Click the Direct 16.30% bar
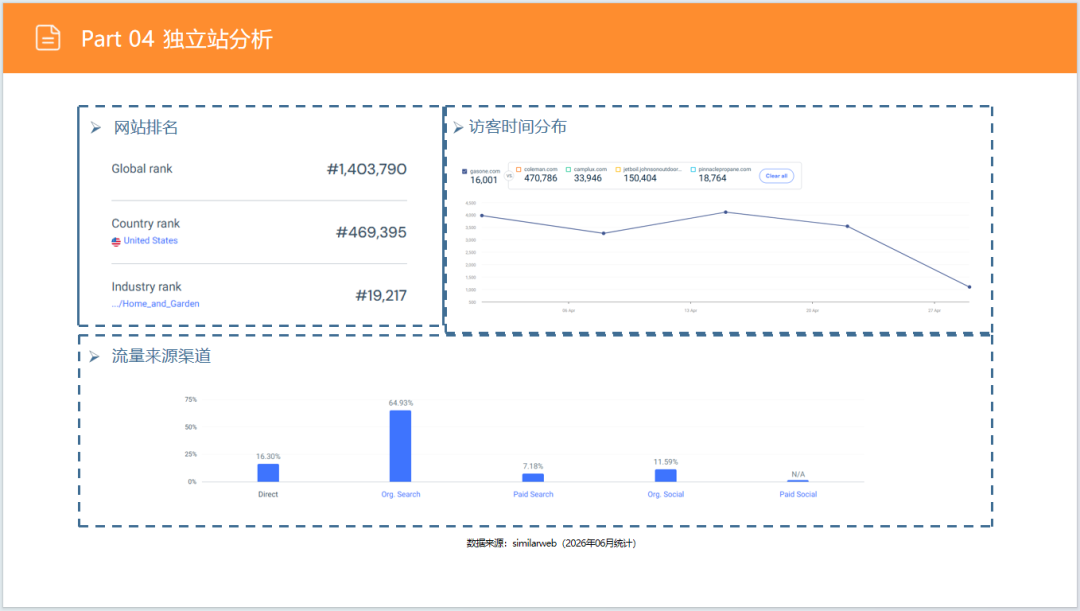Screen dimensions: 1080x611 (x=268, y=473)
